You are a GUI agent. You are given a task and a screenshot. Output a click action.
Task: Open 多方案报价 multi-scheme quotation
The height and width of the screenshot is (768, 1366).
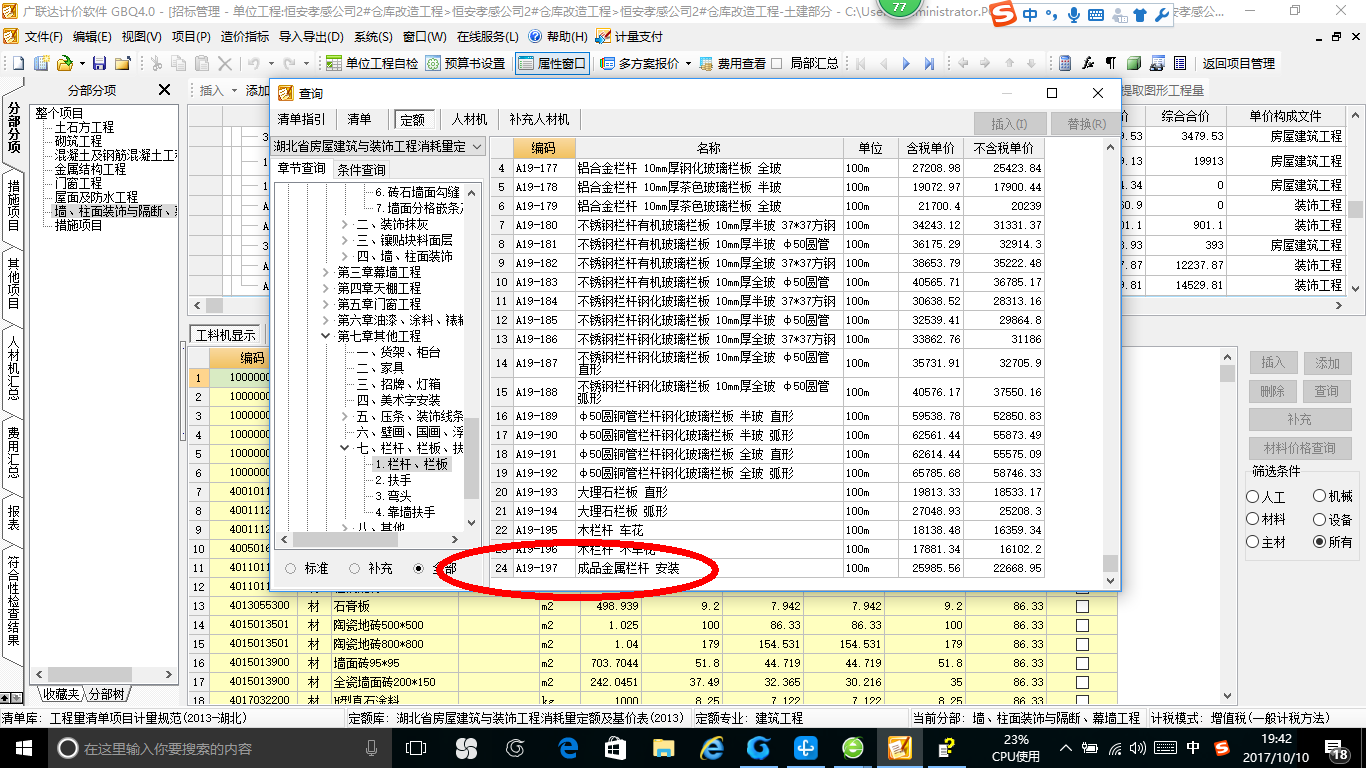coord(640,63)
